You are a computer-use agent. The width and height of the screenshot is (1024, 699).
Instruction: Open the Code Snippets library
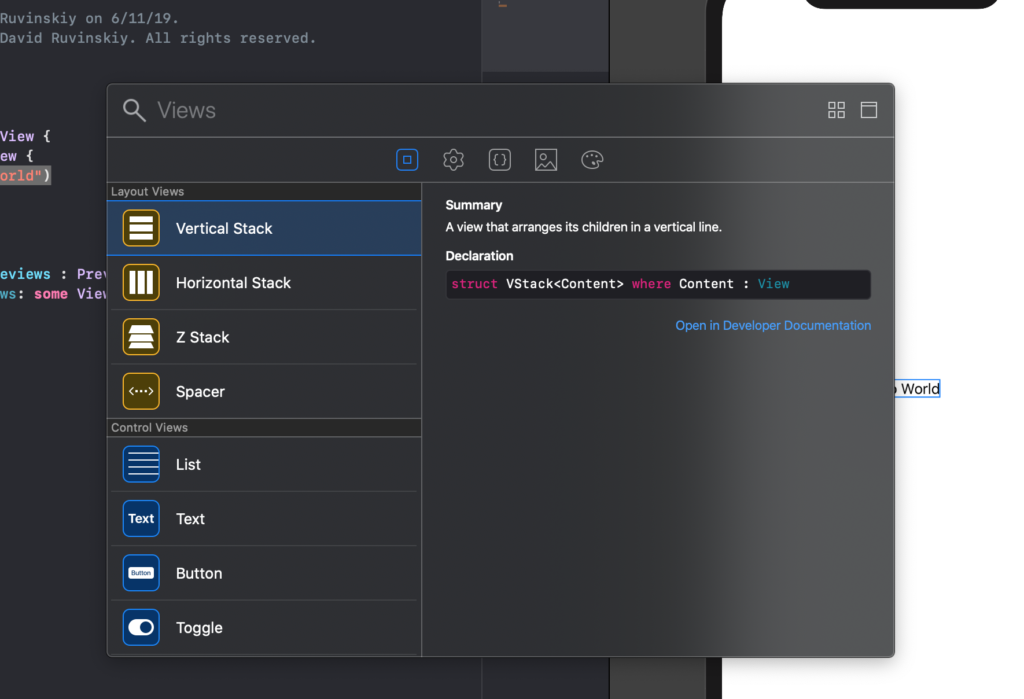click(499, 159)
